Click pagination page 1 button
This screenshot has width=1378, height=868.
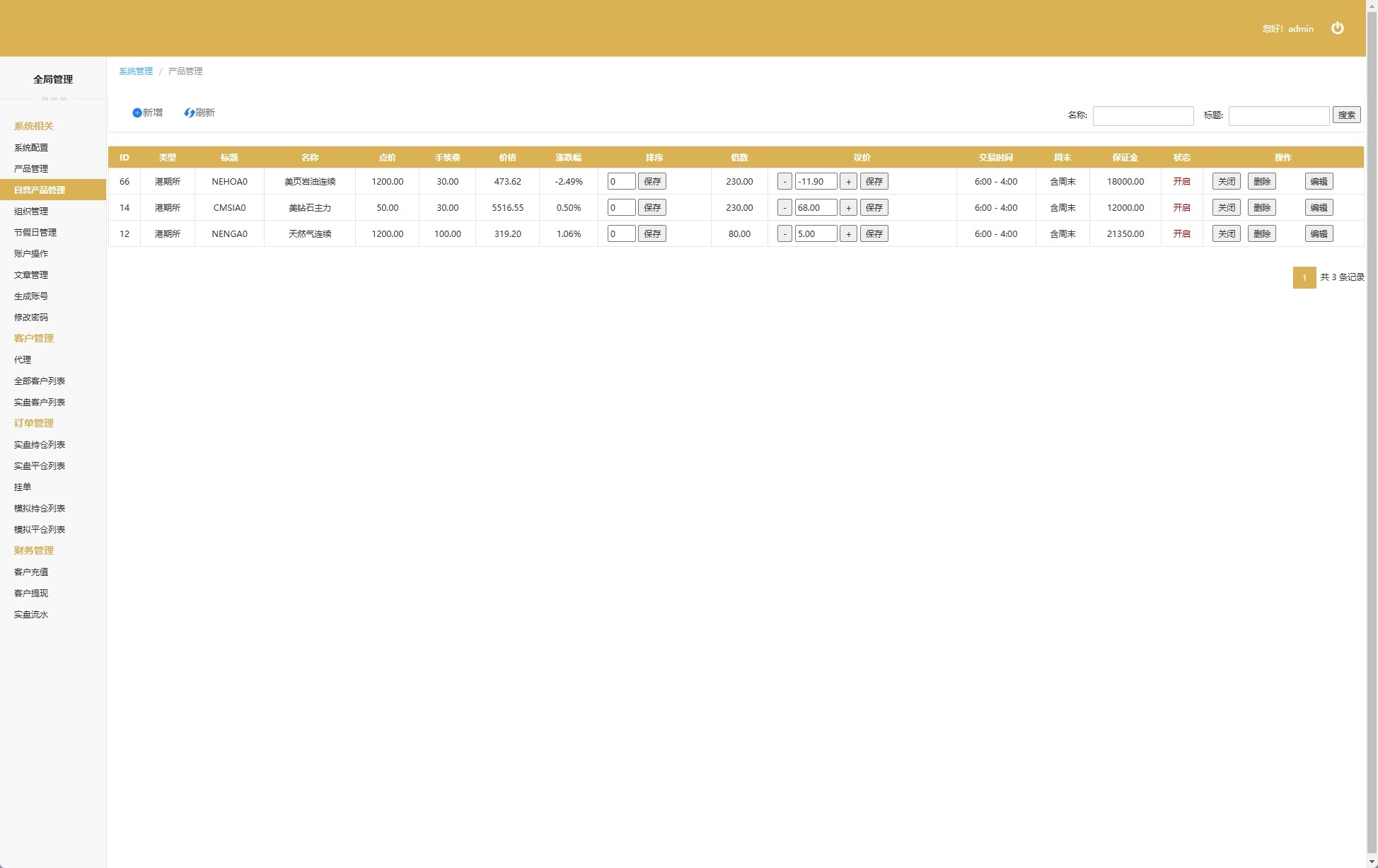click(1304, 278)
